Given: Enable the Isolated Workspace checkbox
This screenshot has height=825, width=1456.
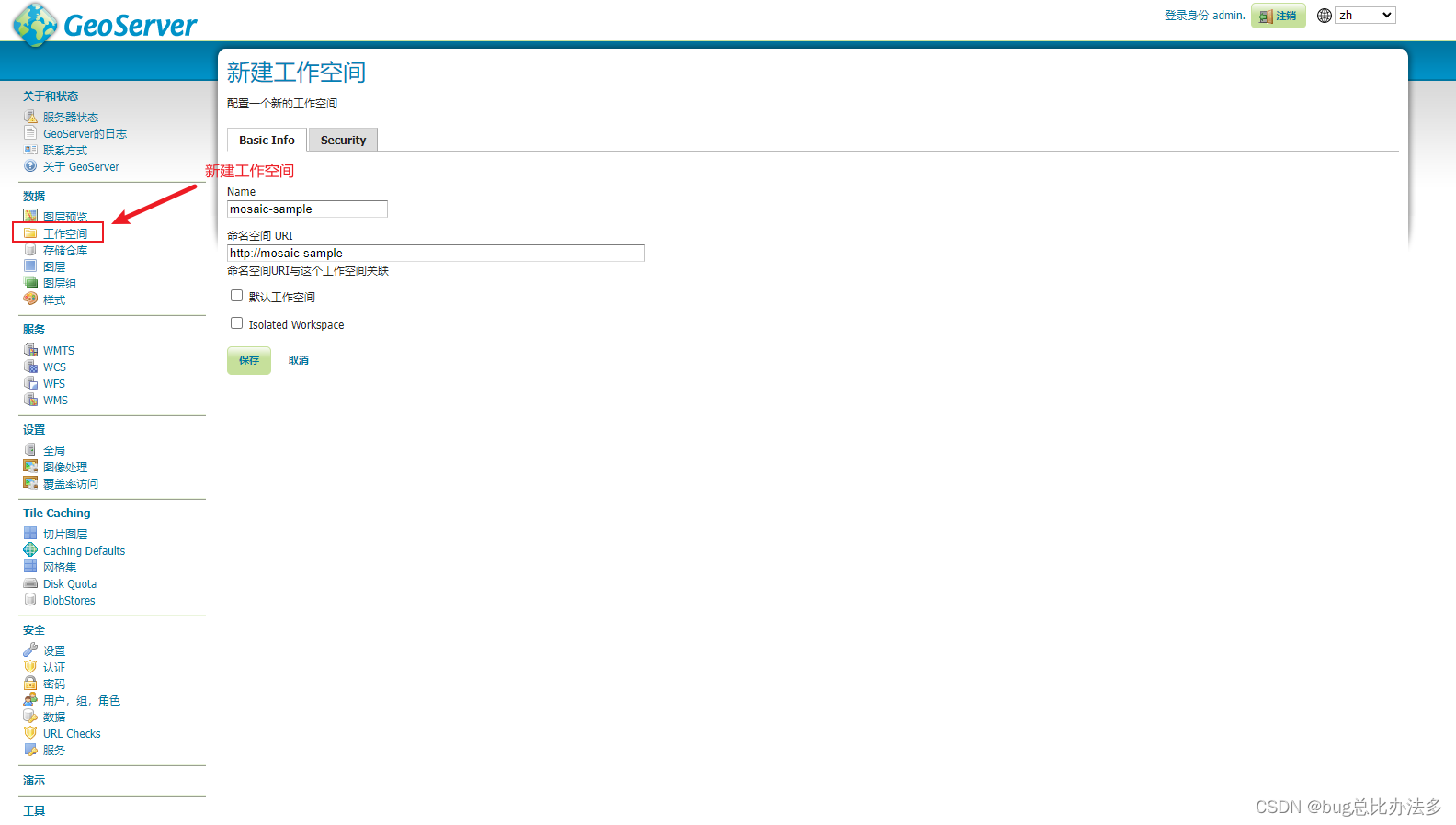Looking at the screenshot, I should tap(236, 323).
